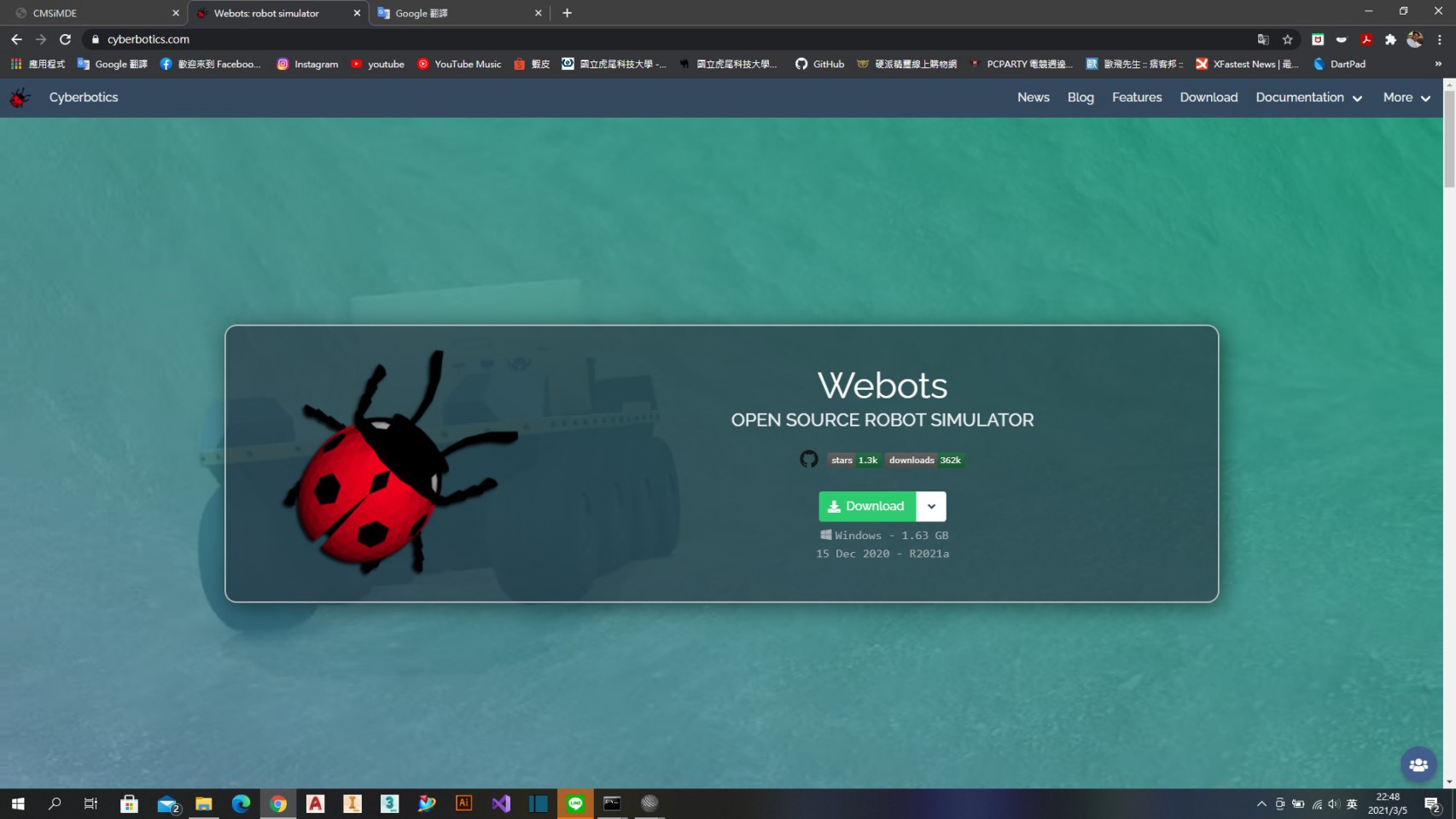
Task: Click the 英 input language indicator
Action: (1352, 804)
